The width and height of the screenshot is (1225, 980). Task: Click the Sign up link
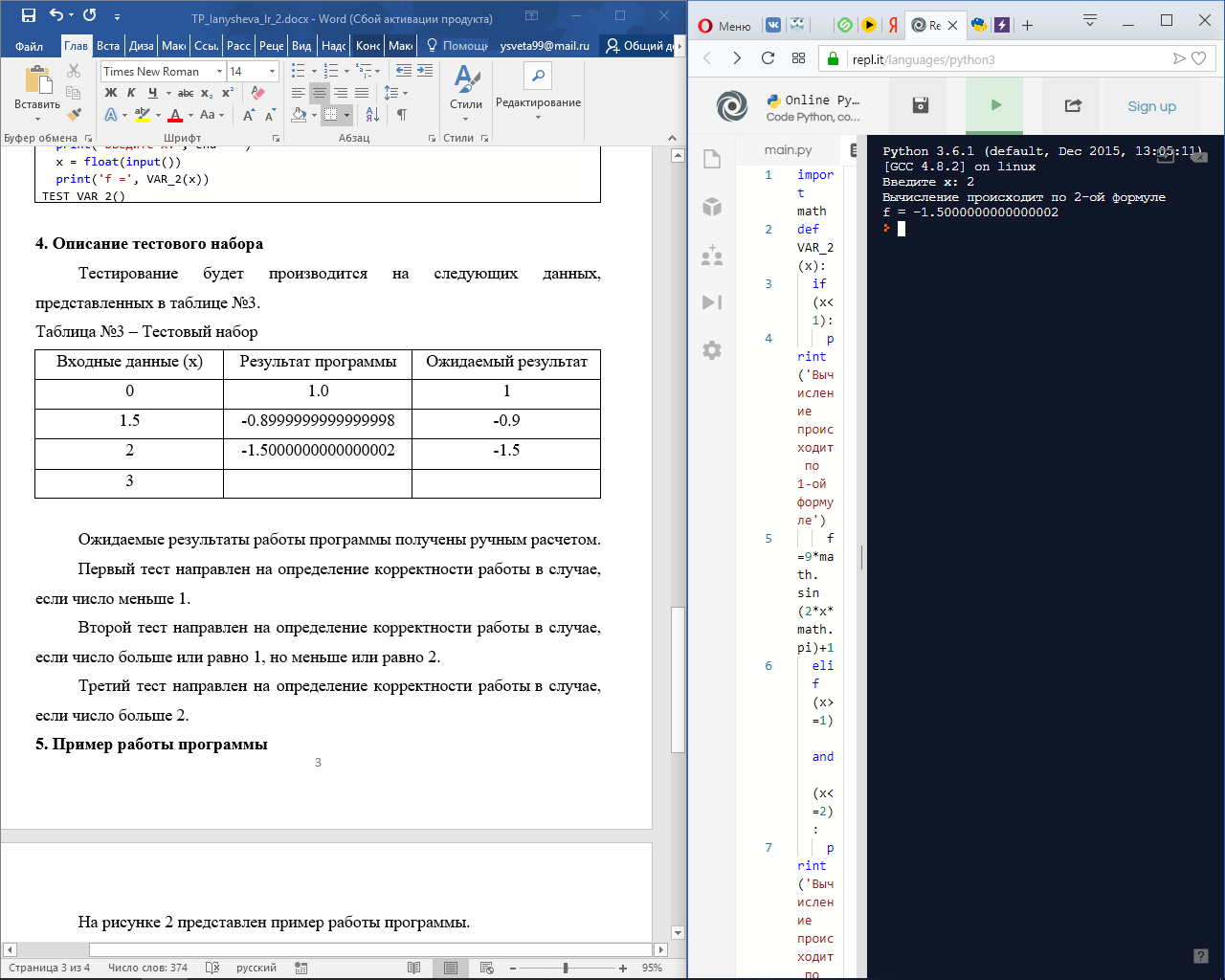[x=1151, y=106]
